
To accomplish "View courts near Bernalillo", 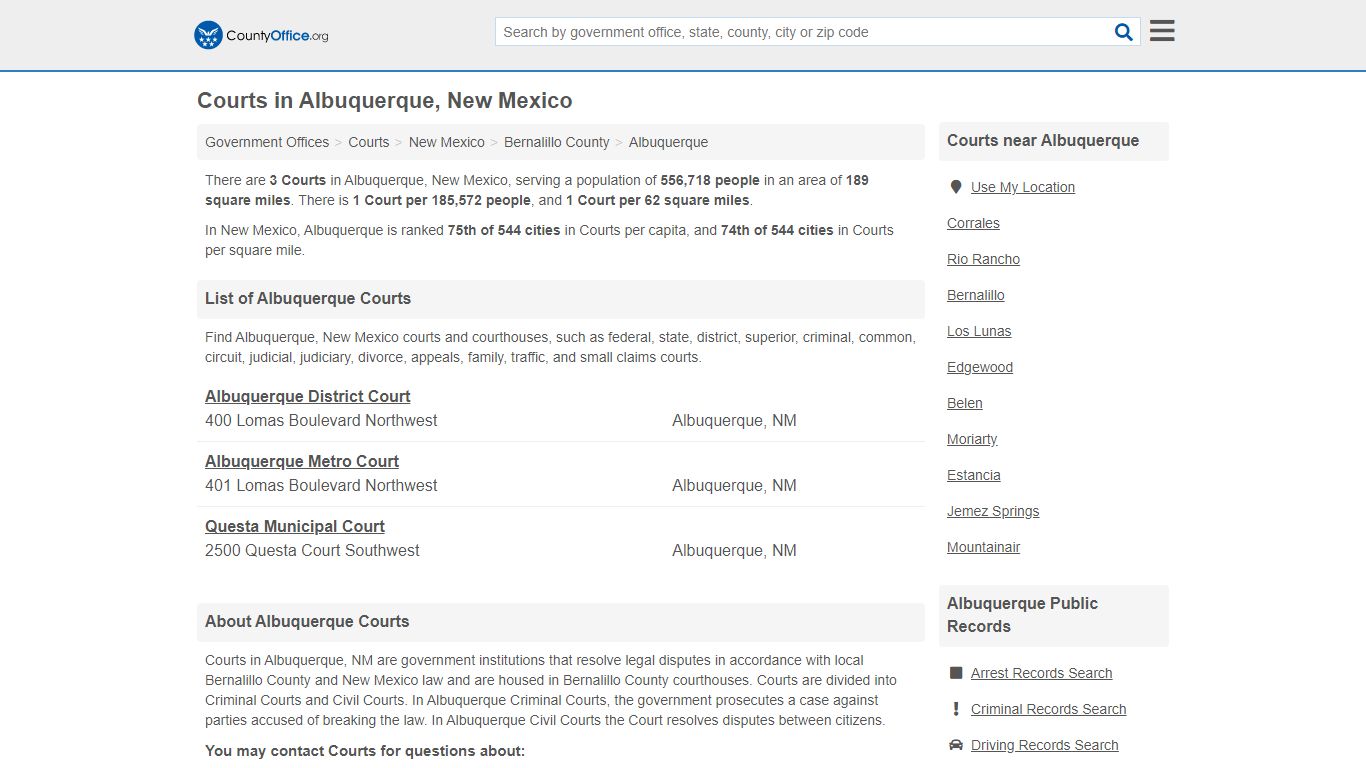I will pyautogui.click(x=976, y=295).
